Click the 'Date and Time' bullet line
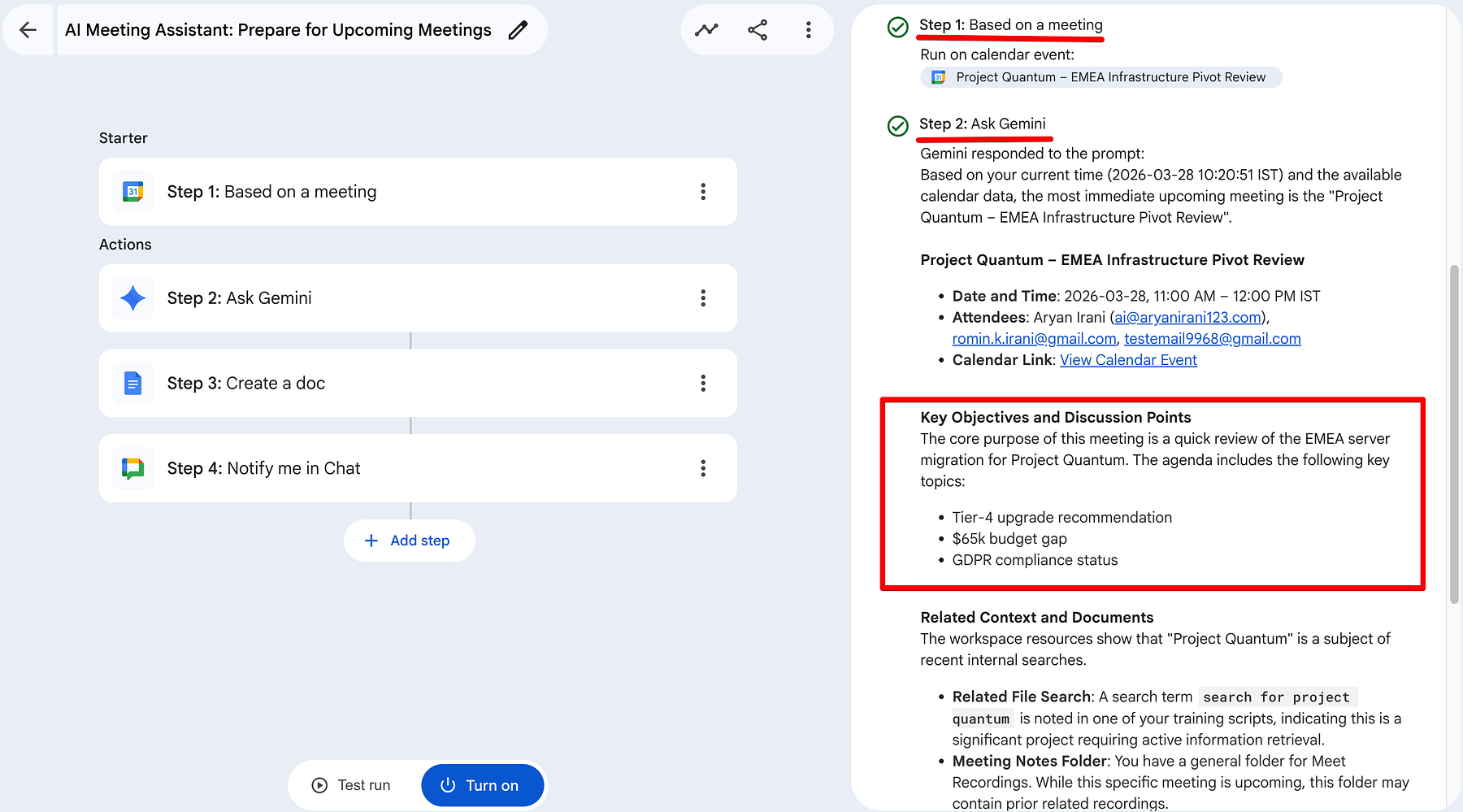 (x=1136, y=297)
